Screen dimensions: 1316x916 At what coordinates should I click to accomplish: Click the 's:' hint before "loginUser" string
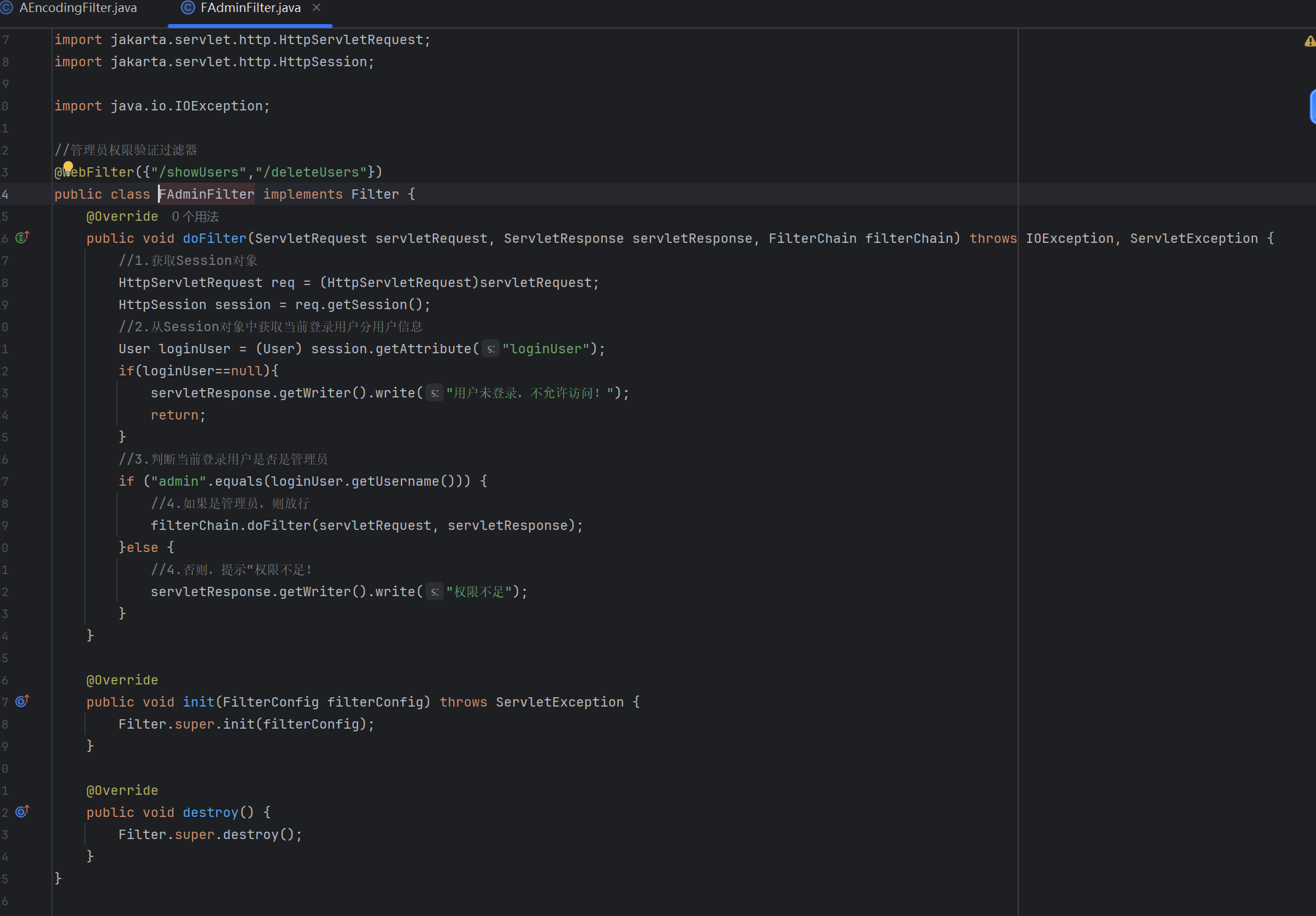click(490, 349)
